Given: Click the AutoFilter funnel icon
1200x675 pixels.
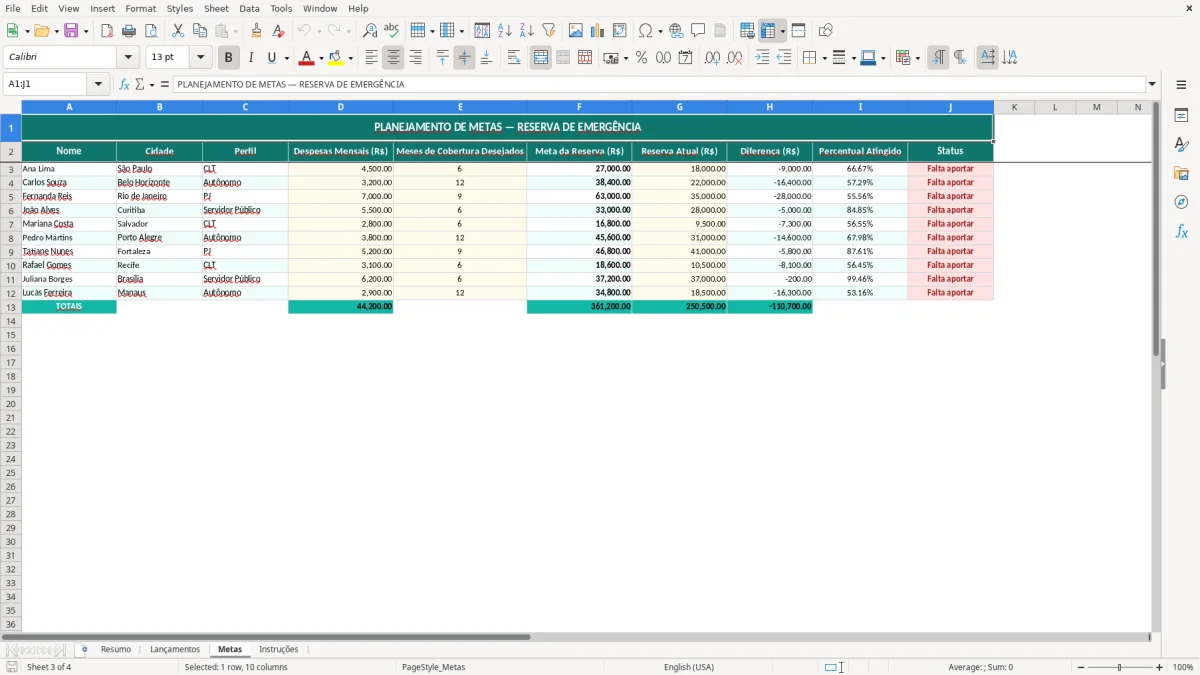Looking at the screenshot, I should click(549, 31).
